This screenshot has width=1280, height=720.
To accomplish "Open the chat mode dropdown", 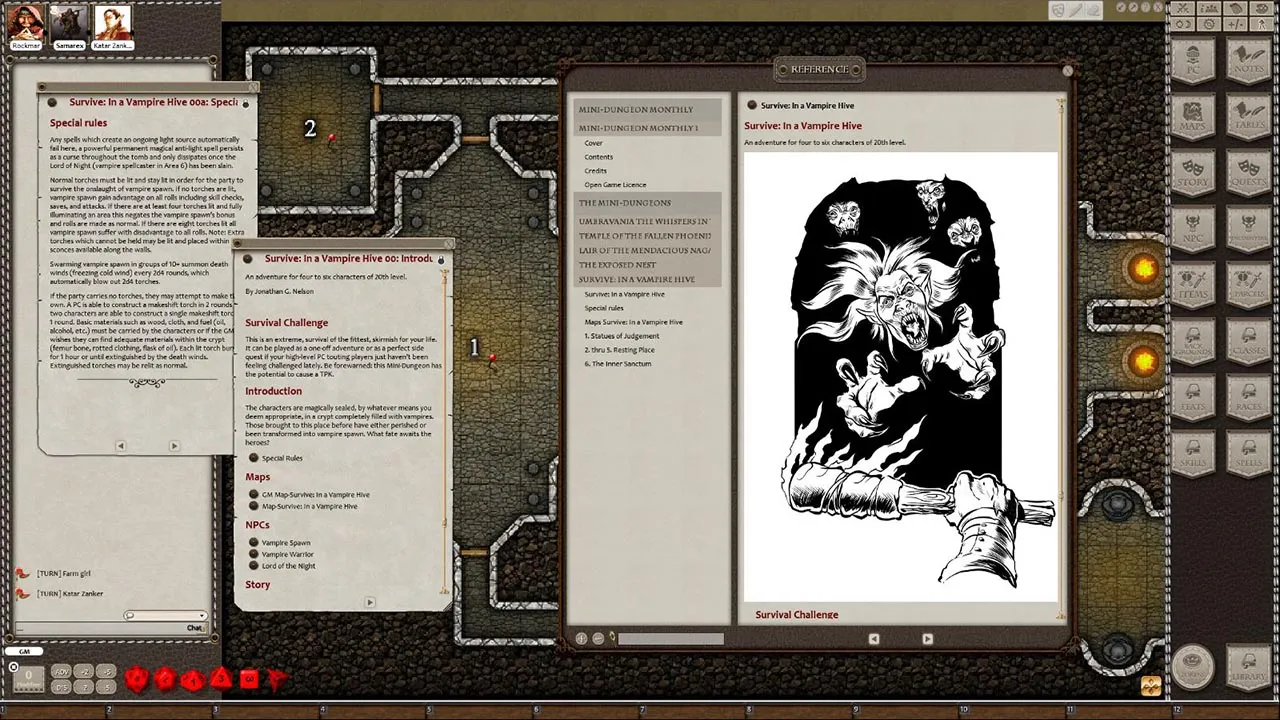I will pyautogui.click(x=202, y=616).
